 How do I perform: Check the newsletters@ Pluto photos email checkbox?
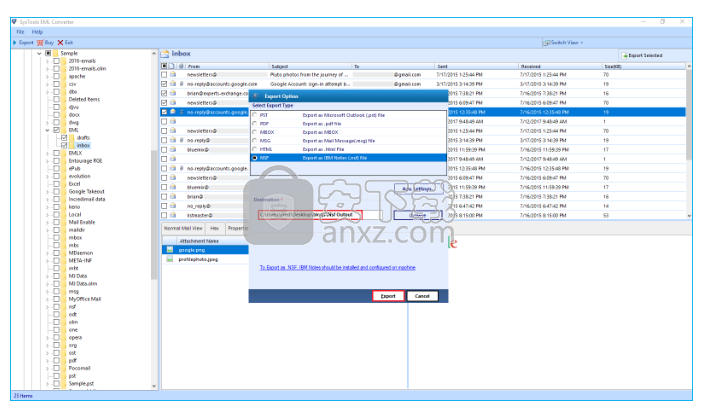tap(164, 75)
